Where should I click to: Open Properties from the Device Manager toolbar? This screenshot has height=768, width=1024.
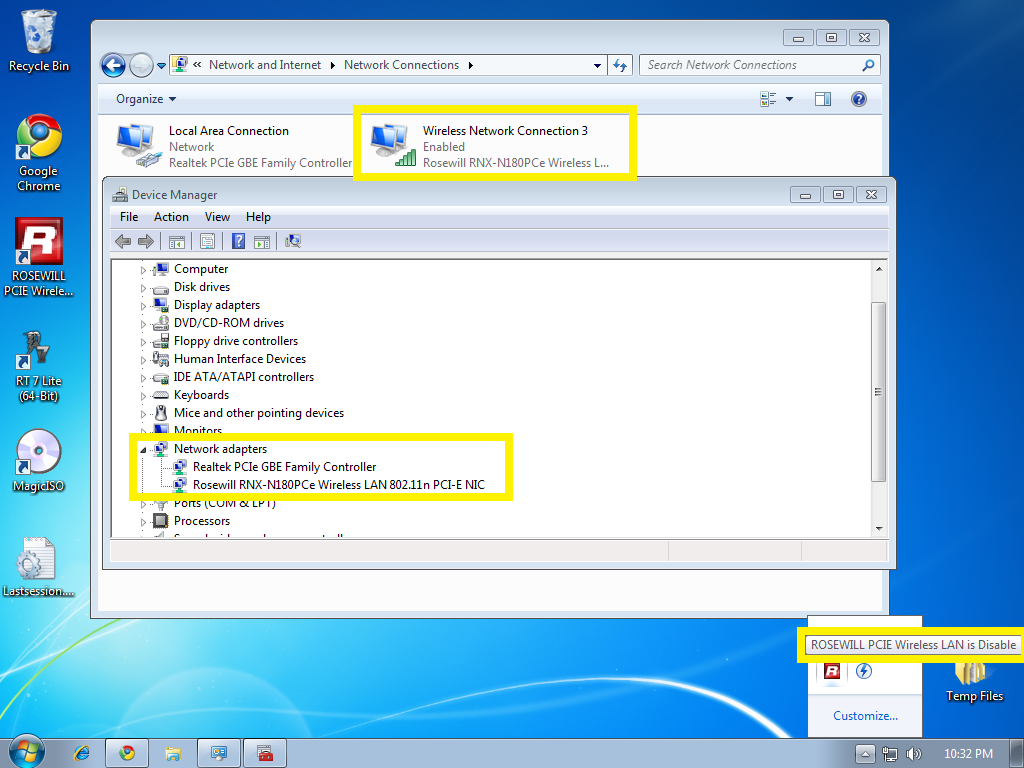coord(208,242)
